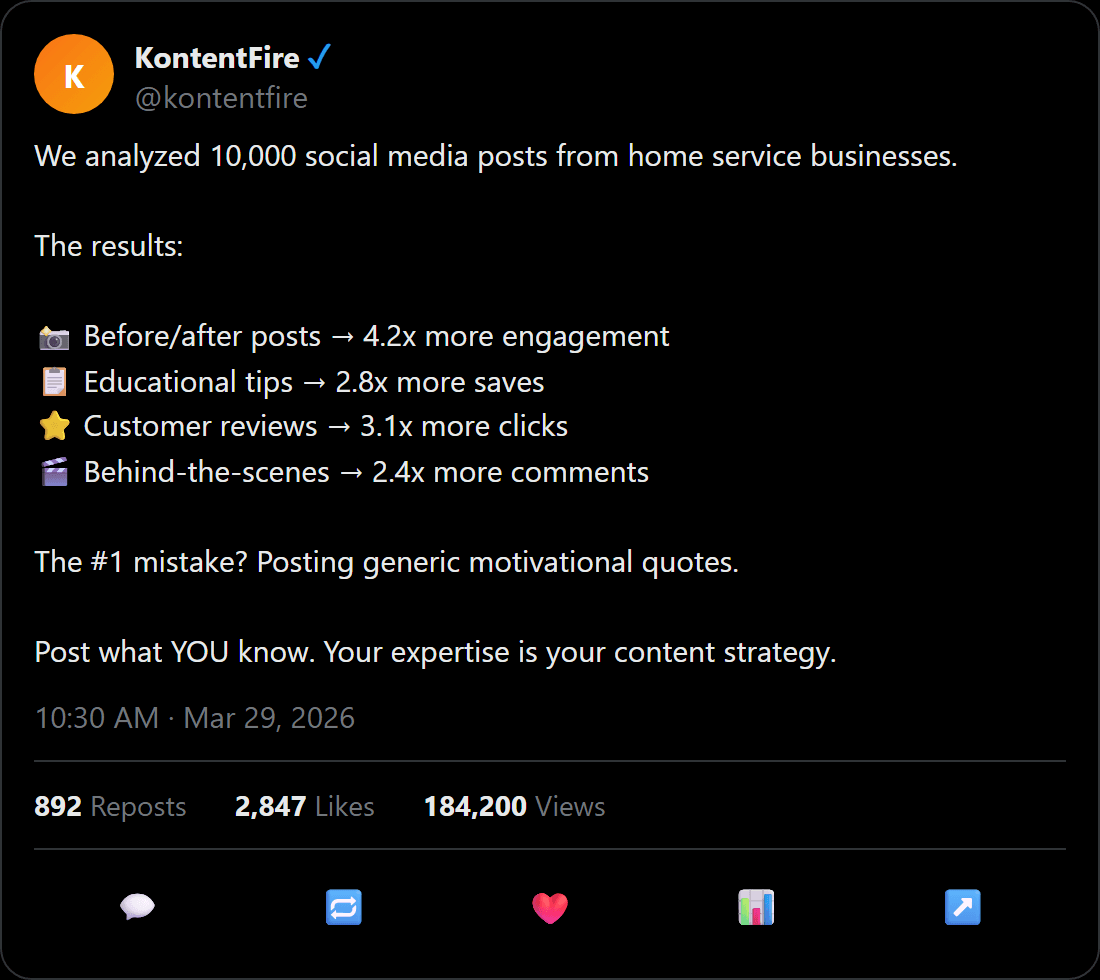Click the KontentFire display name
The width and height of the screenshot is (1100, 980).
tap(216, 58)
